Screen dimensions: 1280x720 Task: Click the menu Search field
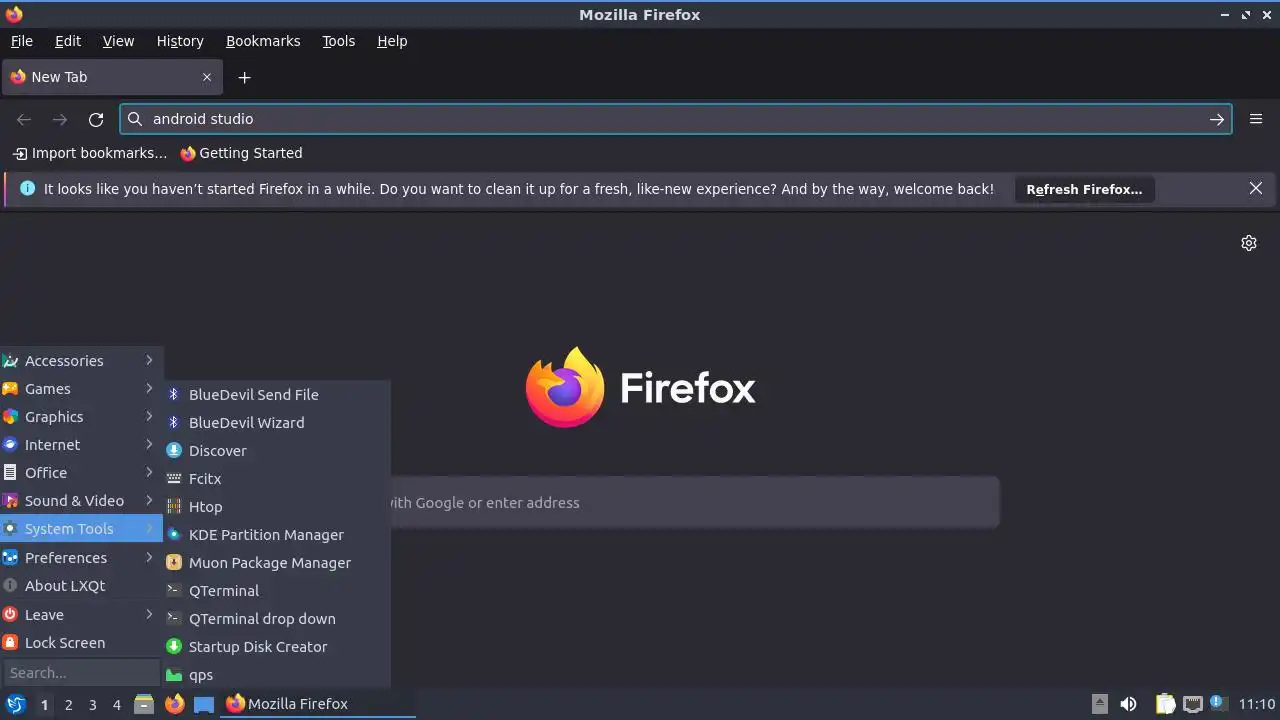(x=81, y=673)
